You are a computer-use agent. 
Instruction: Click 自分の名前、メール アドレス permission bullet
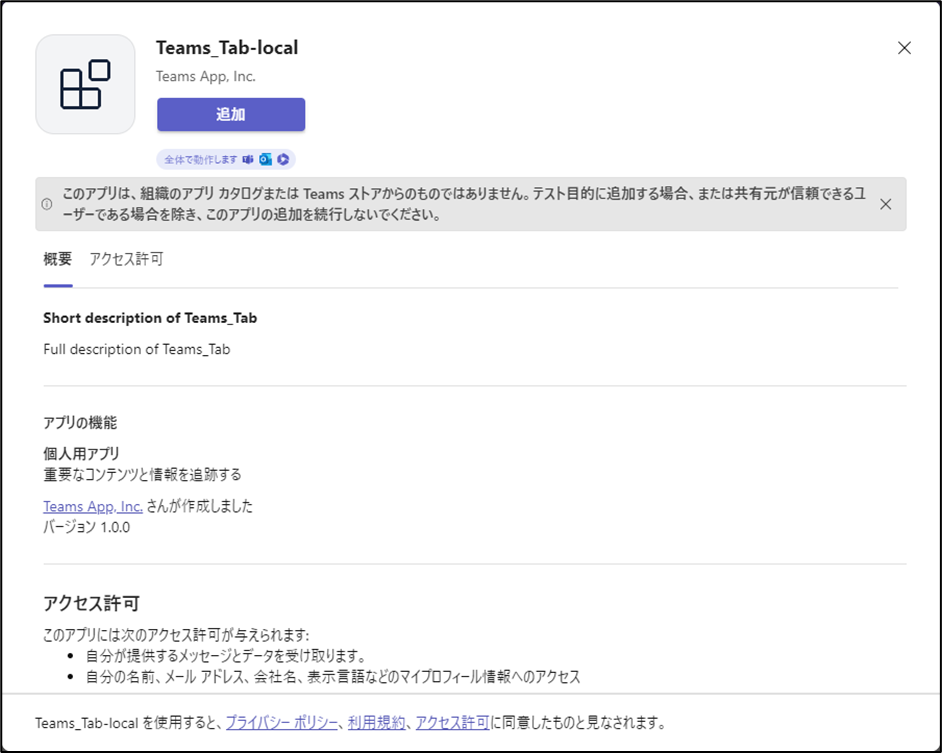(333, 677)
